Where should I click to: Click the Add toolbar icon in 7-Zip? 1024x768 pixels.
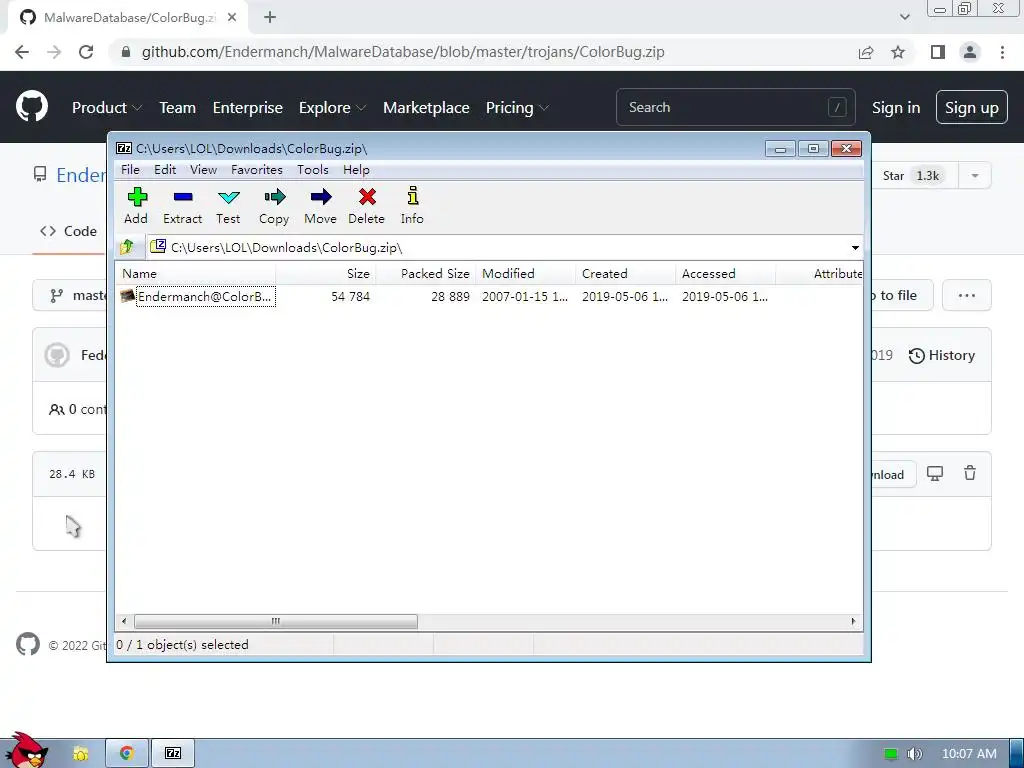[136, 206]
